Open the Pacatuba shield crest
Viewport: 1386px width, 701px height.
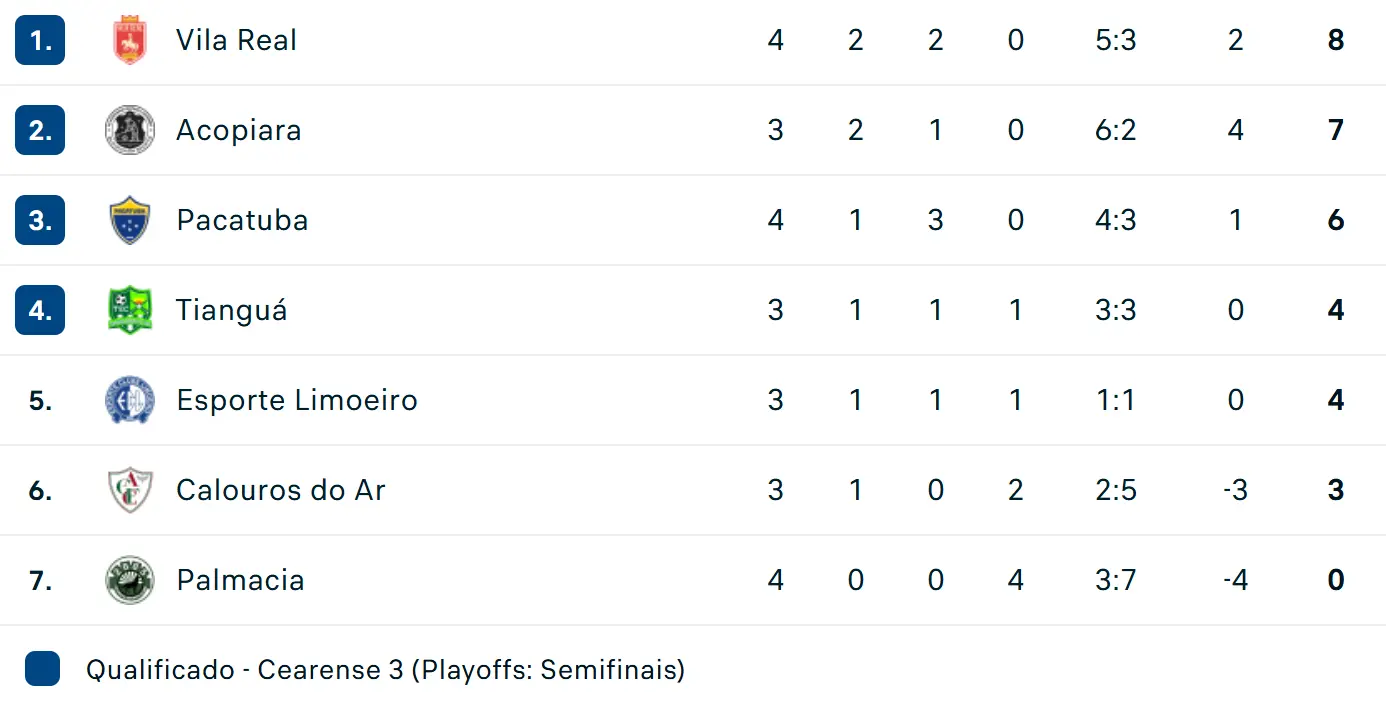pyautogui.click(x=130, y=220)
